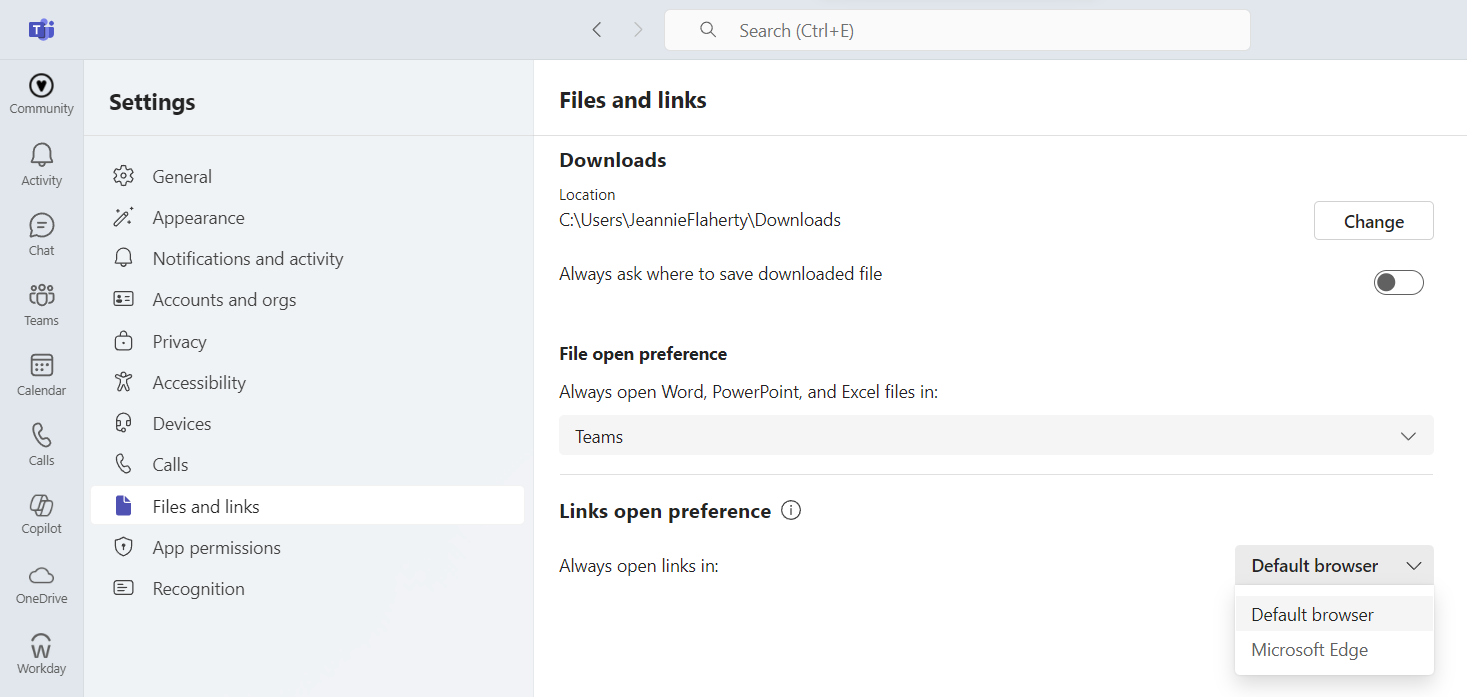The height and width of the screenshot is (697, 1467).
Task: Click the Change download location button
Action: click(x=1372, y=222)
